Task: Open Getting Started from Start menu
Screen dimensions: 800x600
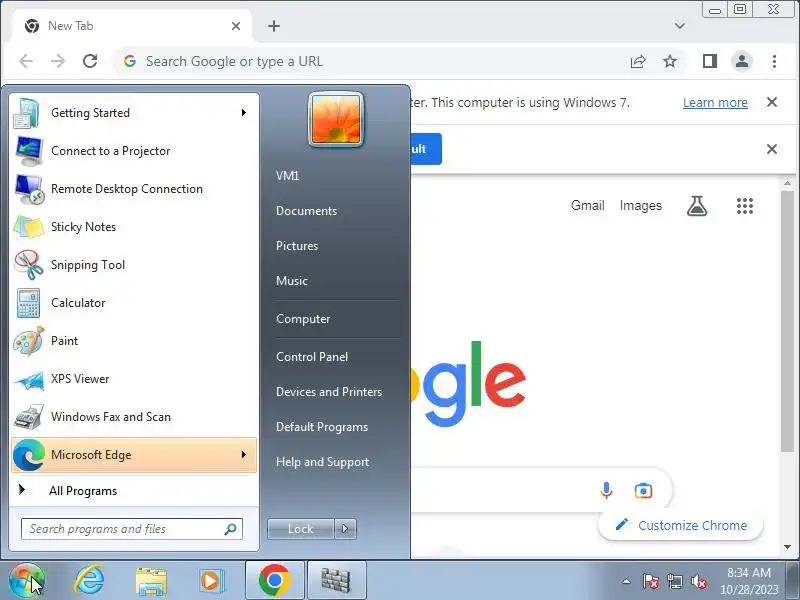Action: [x=134, y=113]
